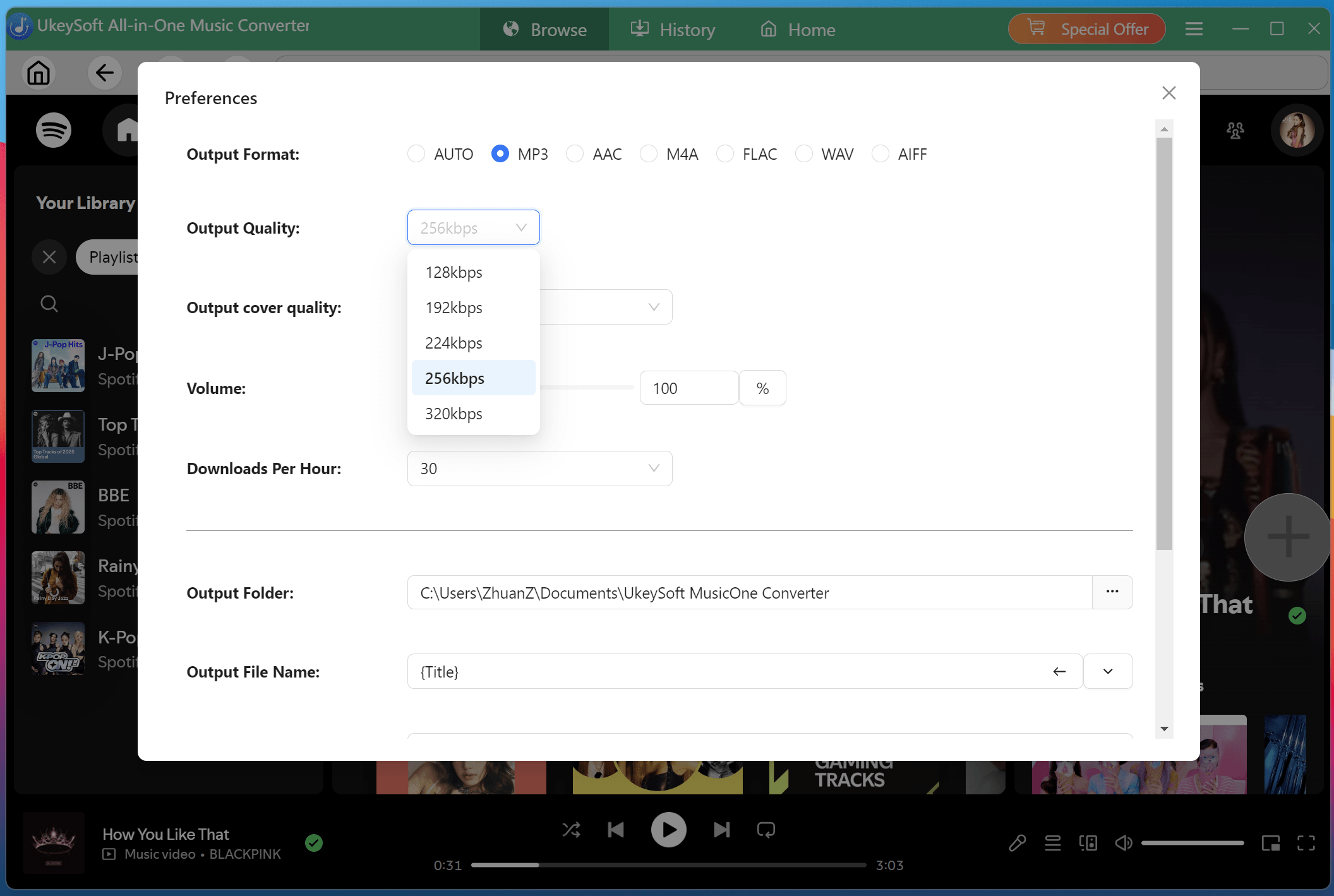This screenshot has width=1334, height=896.
Task: Toggle the repeat mode icon
Action: tap(766, 829)
